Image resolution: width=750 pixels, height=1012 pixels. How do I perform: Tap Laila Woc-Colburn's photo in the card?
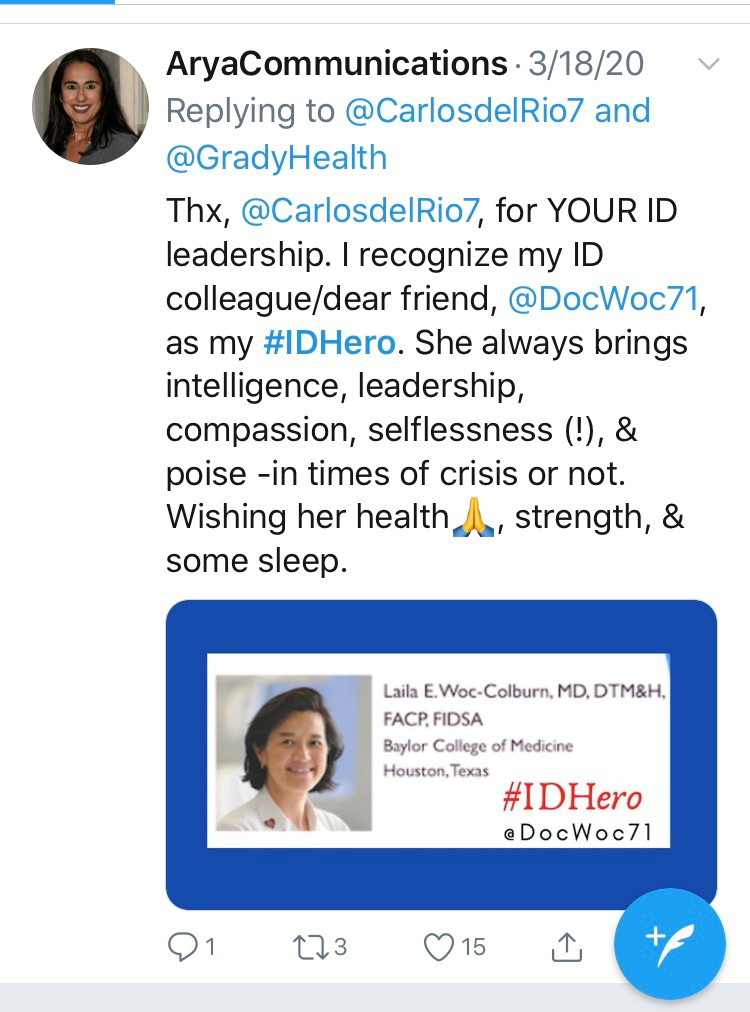tap(294, 753)
